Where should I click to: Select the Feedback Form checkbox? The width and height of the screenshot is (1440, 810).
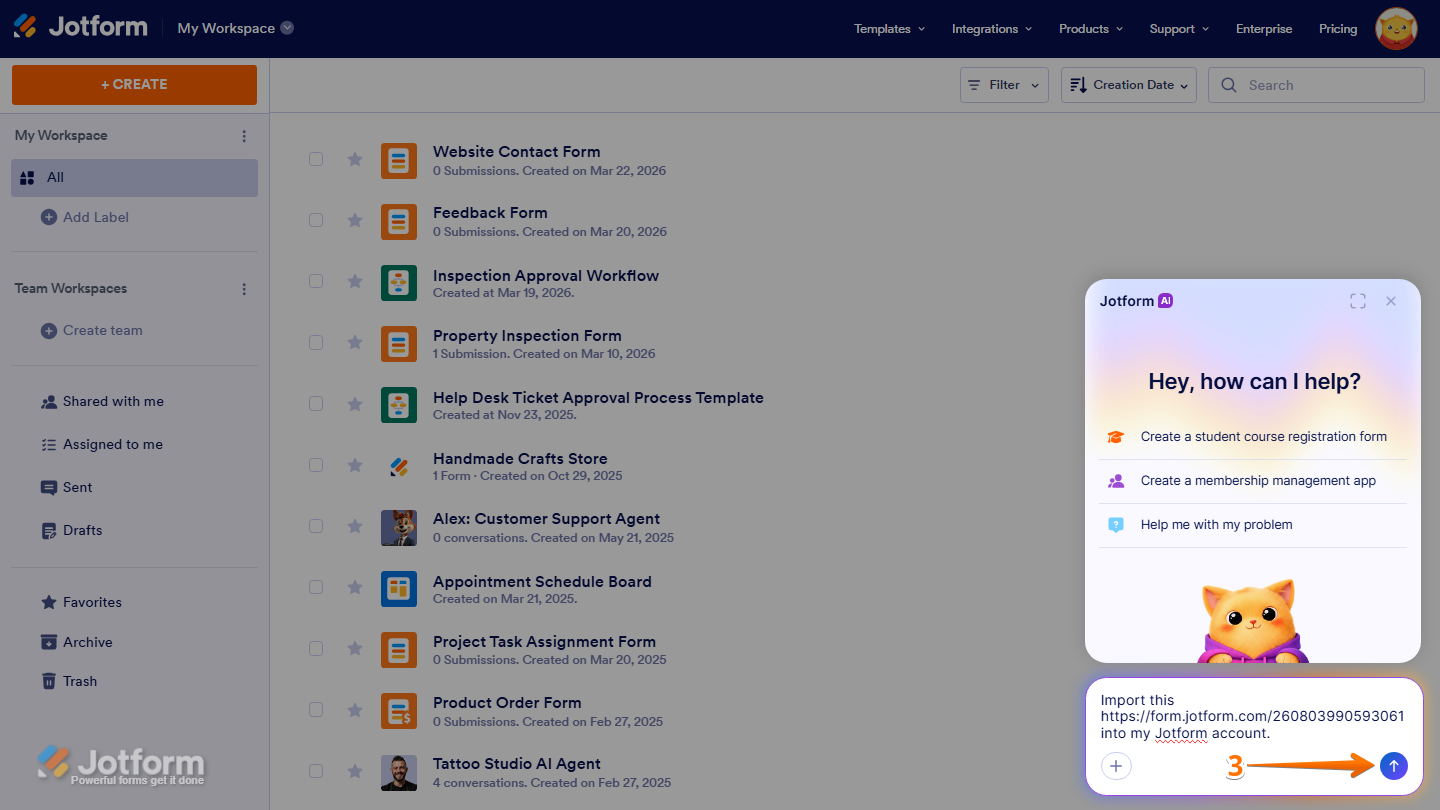316,220
